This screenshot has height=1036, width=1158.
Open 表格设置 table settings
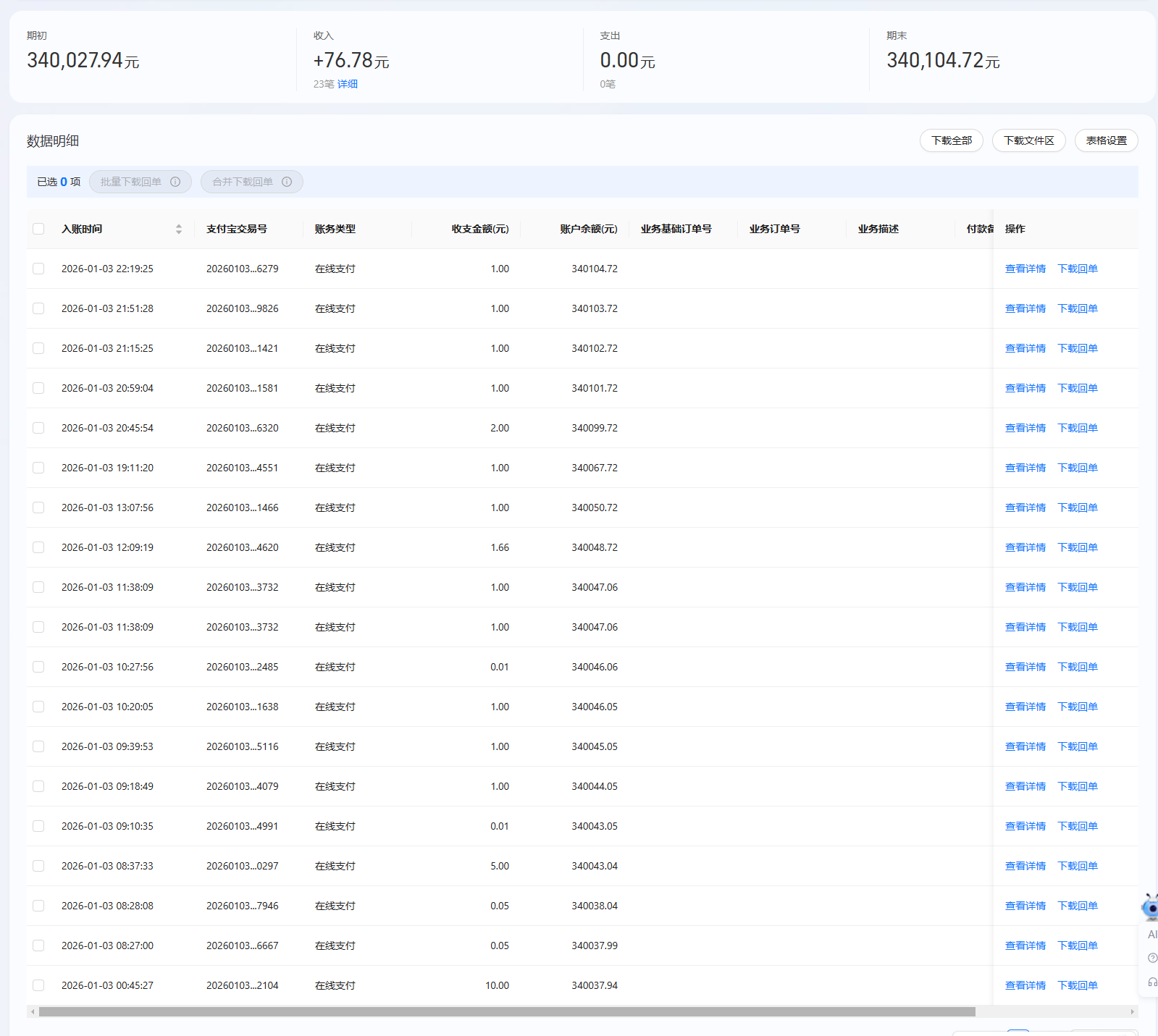[x=1106, y=140]
